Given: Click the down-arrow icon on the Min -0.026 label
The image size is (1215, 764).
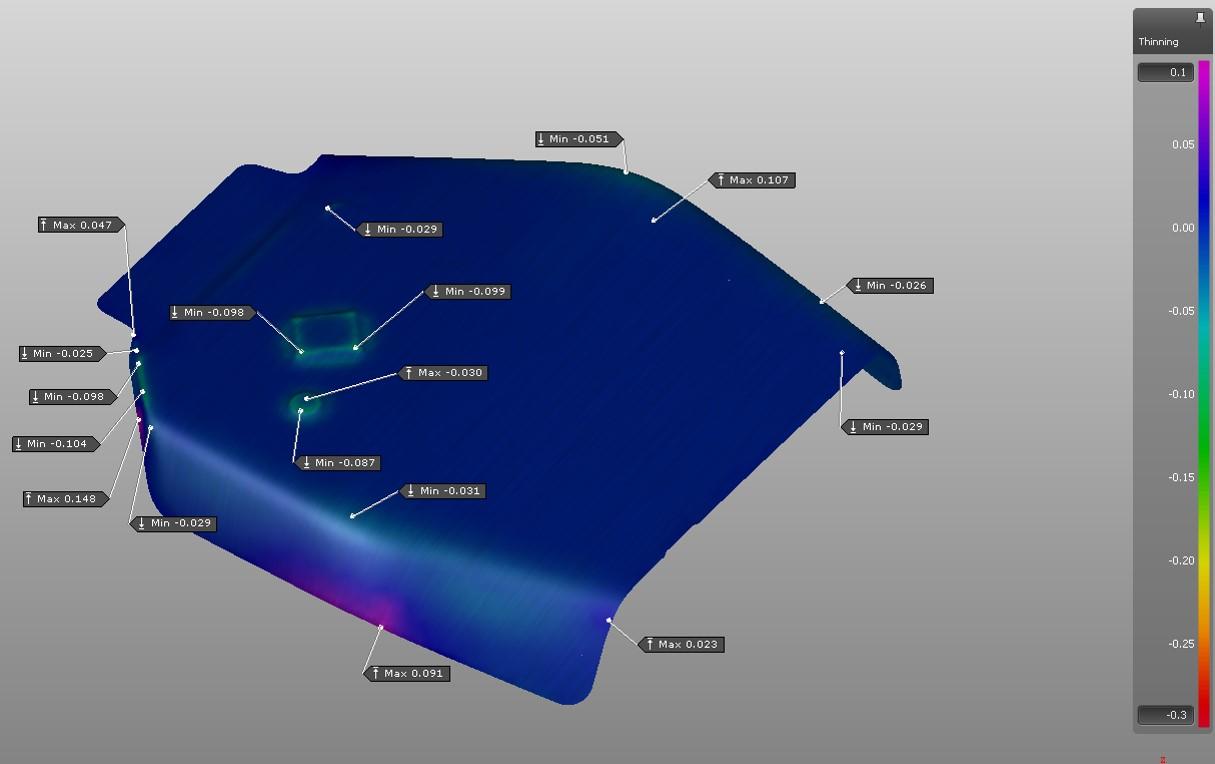Looking at the screenshot, I should click(x=858, y=286).
